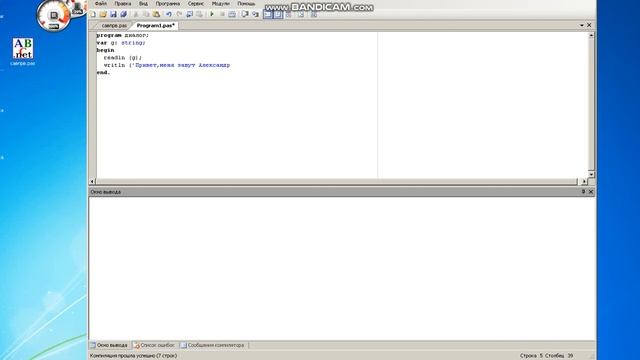The image size is (640, 360).
Task: Select the Program1.pas* editor tab
Action: coord(155,25)
